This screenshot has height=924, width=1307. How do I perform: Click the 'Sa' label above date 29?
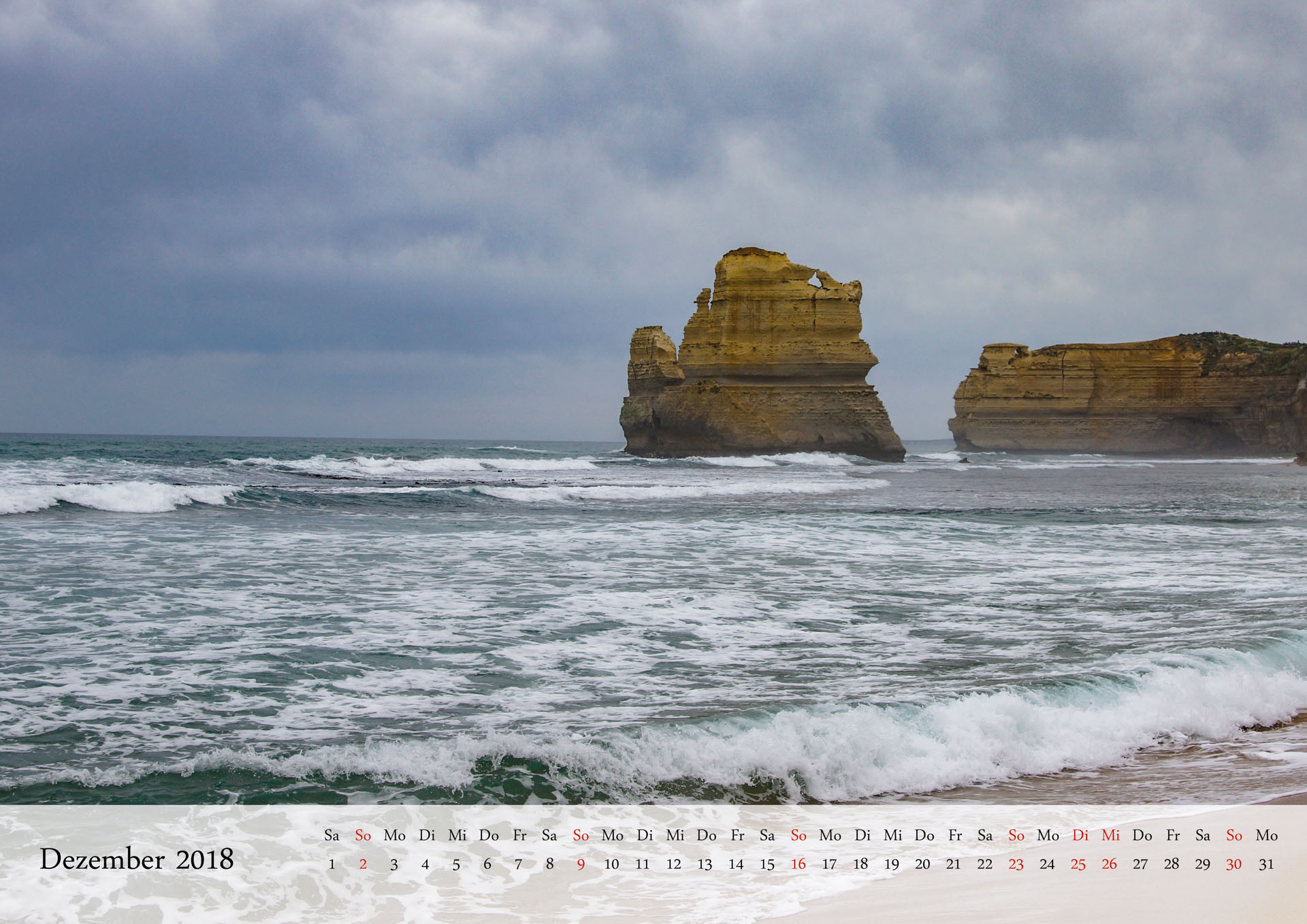1203,836
